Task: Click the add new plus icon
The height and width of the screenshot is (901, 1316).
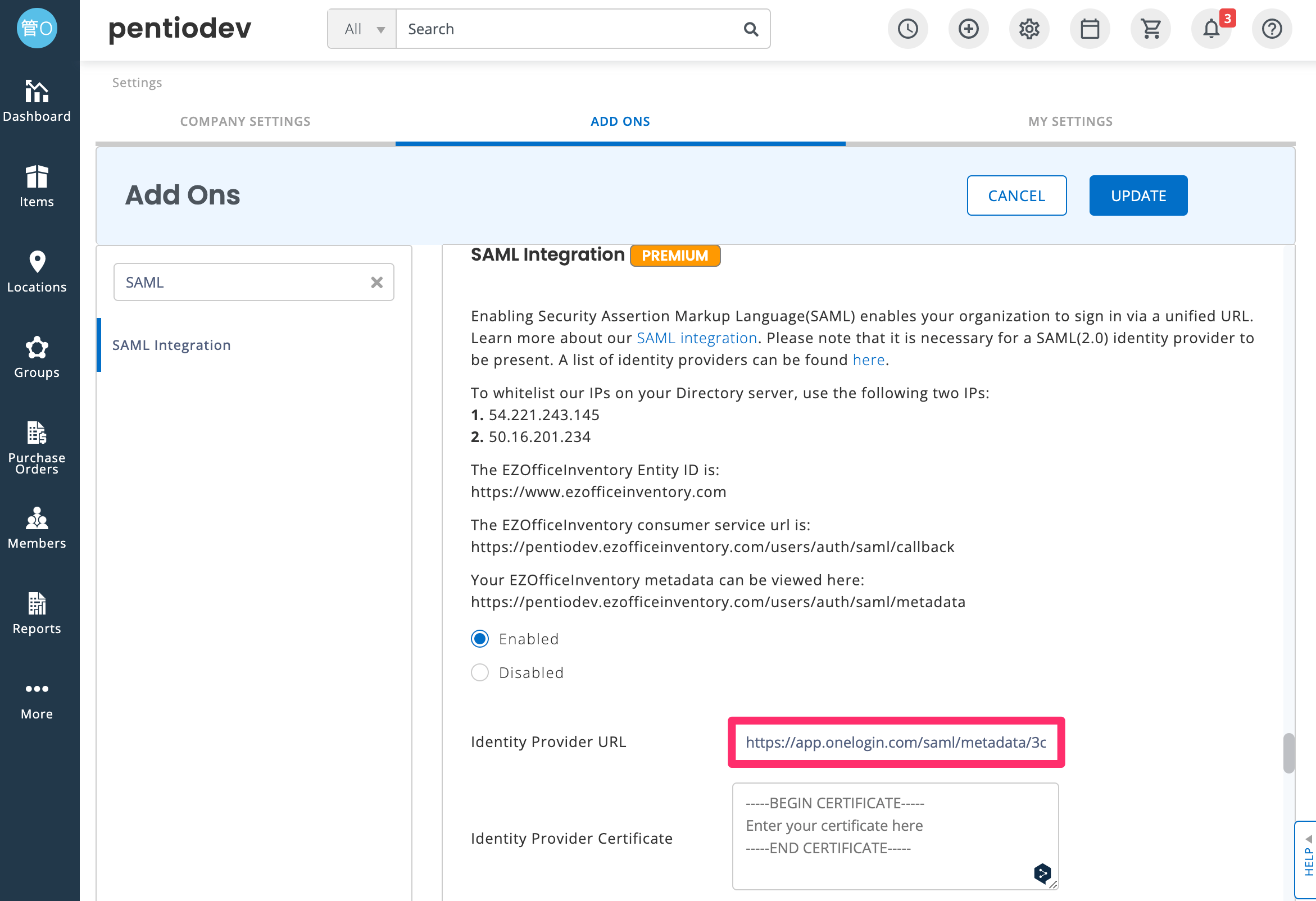Action: click(x=968, y=28)
